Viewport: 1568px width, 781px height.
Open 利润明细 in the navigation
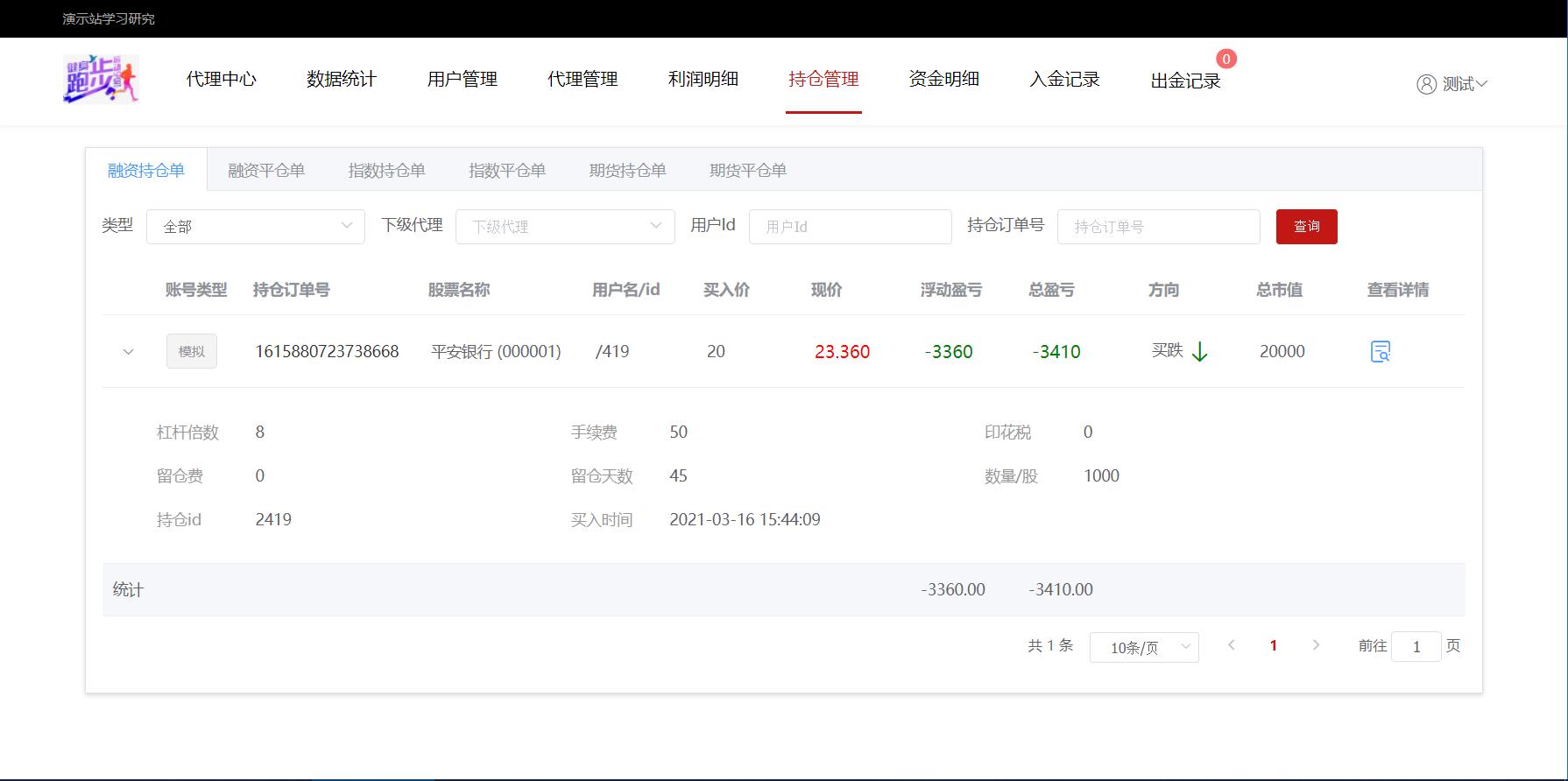tap(703, 79)
